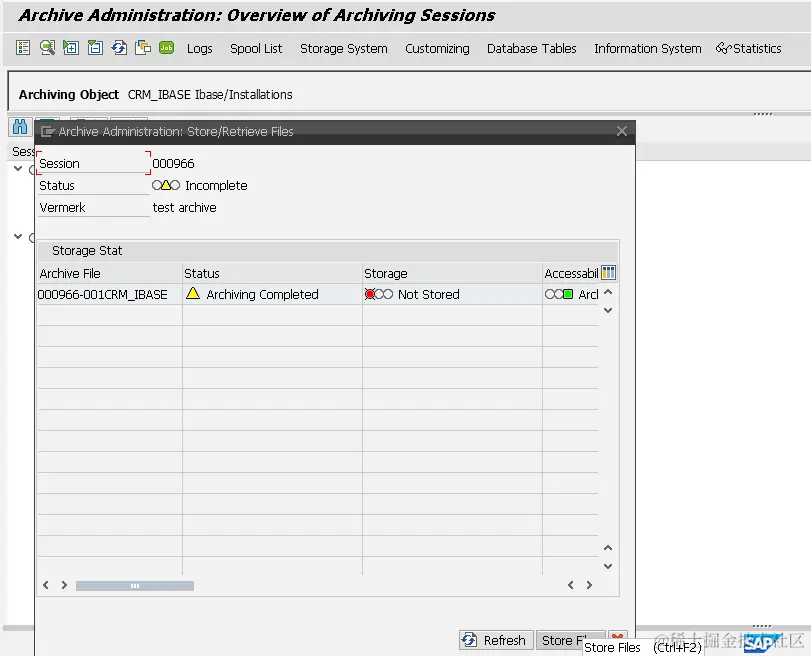
Task: Click the Vermerk label
Action: point(62,207)
